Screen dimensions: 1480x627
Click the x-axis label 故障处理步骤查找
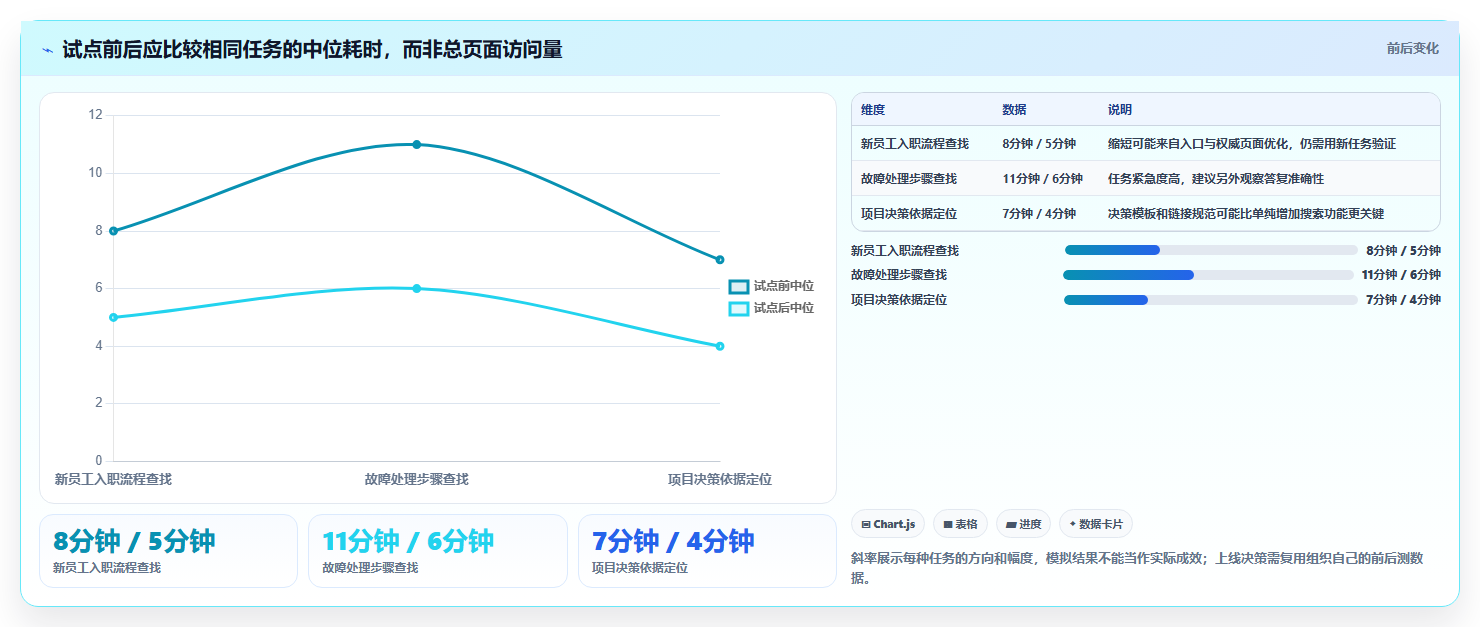pyautogui.click(x=417, y=480)
